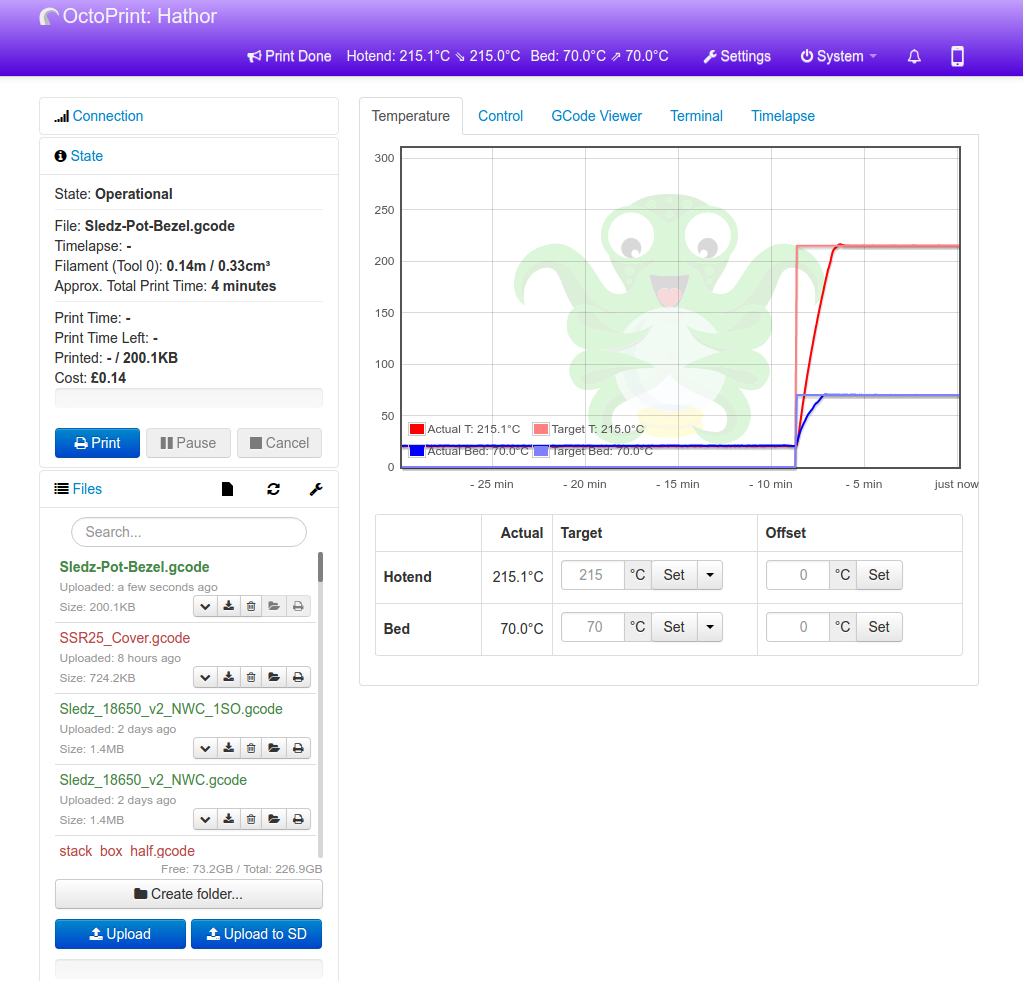Open Bed target temperature preset dropdown
The width and height of the screenshot is (1023, 981).
pyautogui.click(x=709, y=627)
